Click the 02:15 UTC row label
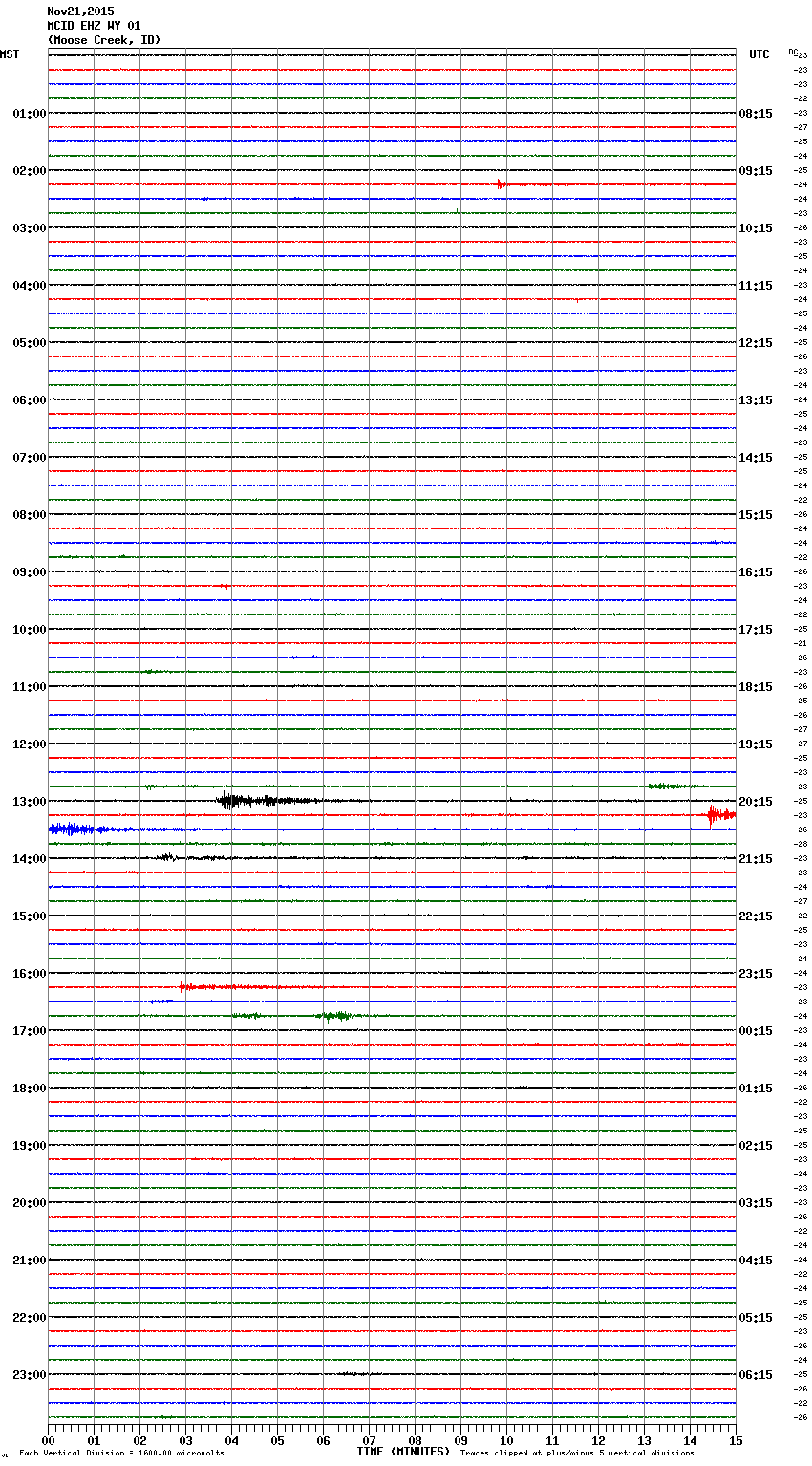Viewport: 812px width, 1466px height. (x=756, y=1146)
